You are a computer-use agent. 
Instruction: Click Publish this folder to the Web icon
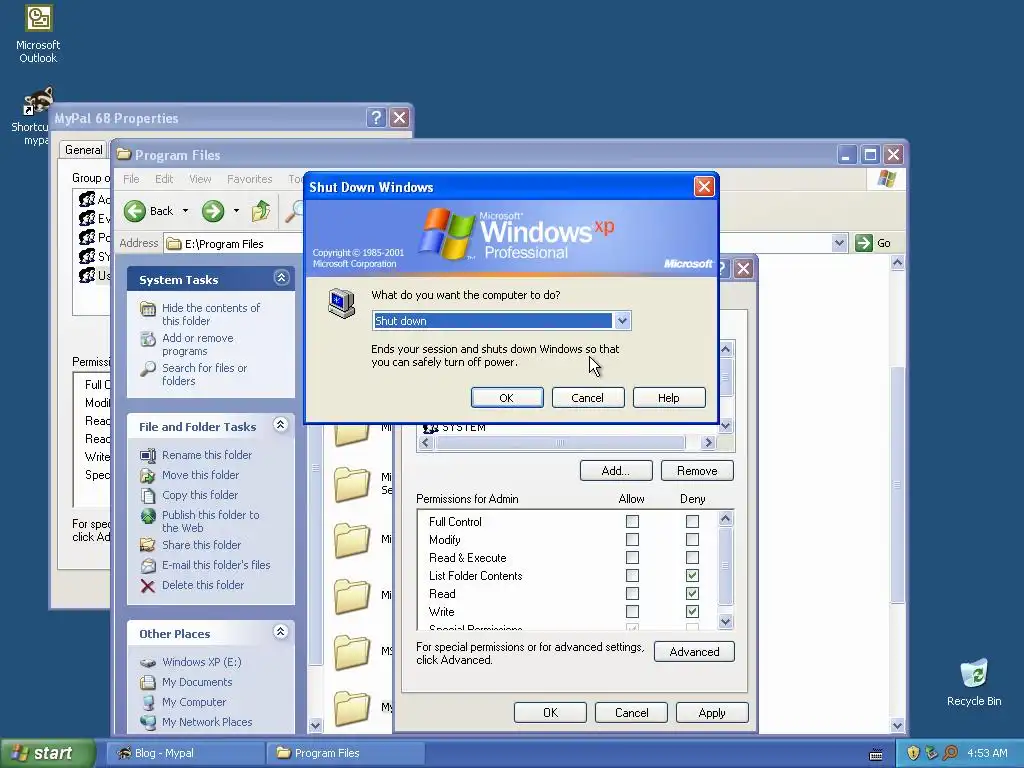(x=148, y=516)
